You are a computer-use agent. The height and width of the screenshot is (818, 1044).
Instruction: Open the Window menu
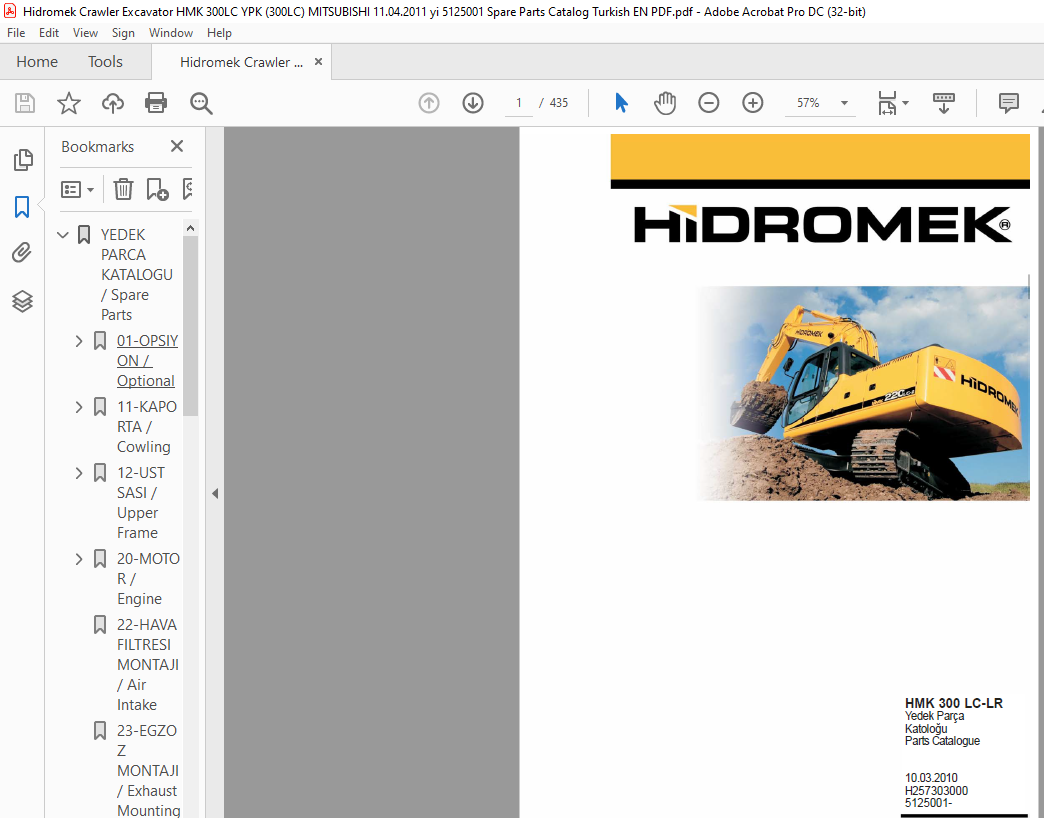[x=170, y=33]
